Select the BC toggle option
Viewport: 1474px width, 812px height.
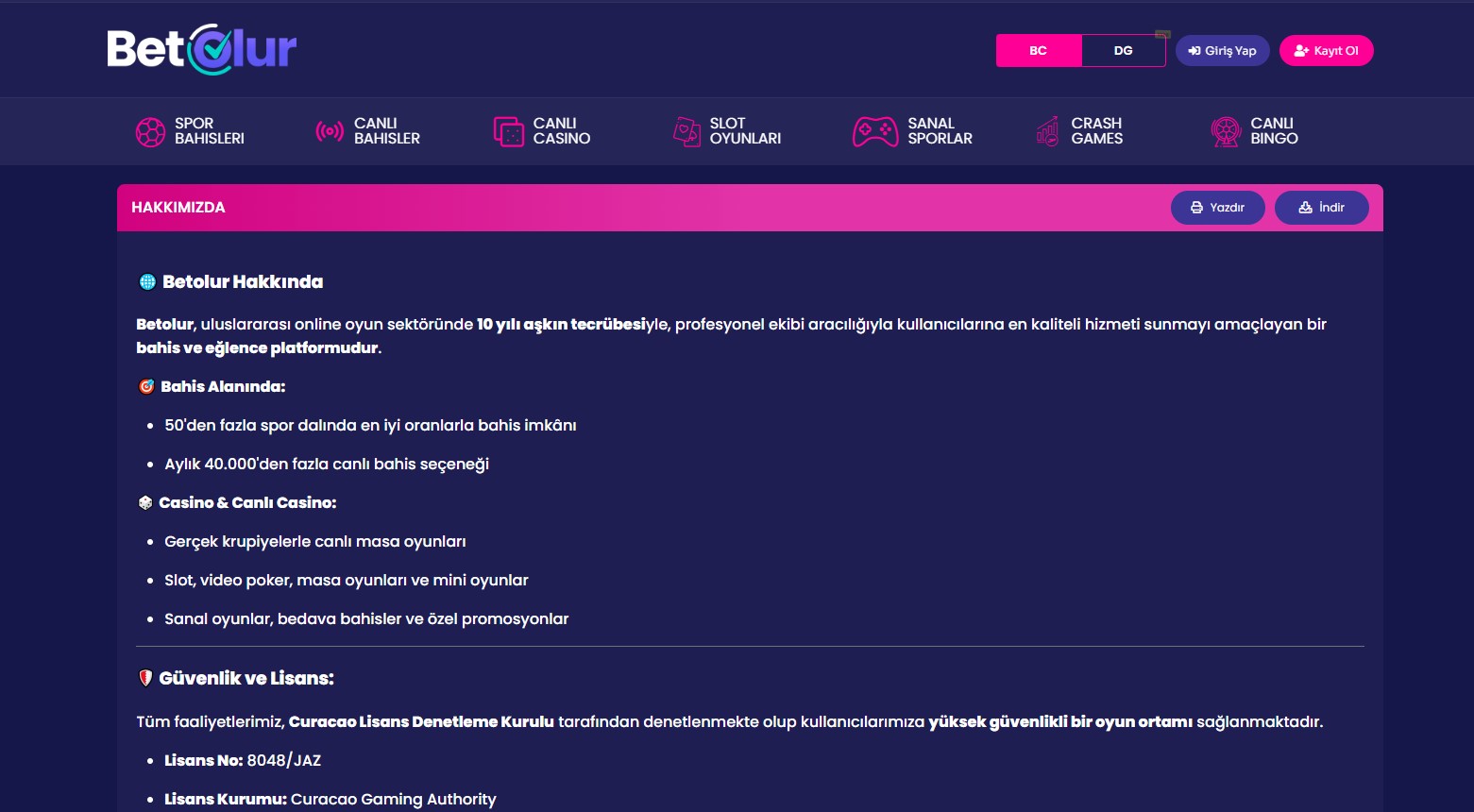[x=1038, y=50]
